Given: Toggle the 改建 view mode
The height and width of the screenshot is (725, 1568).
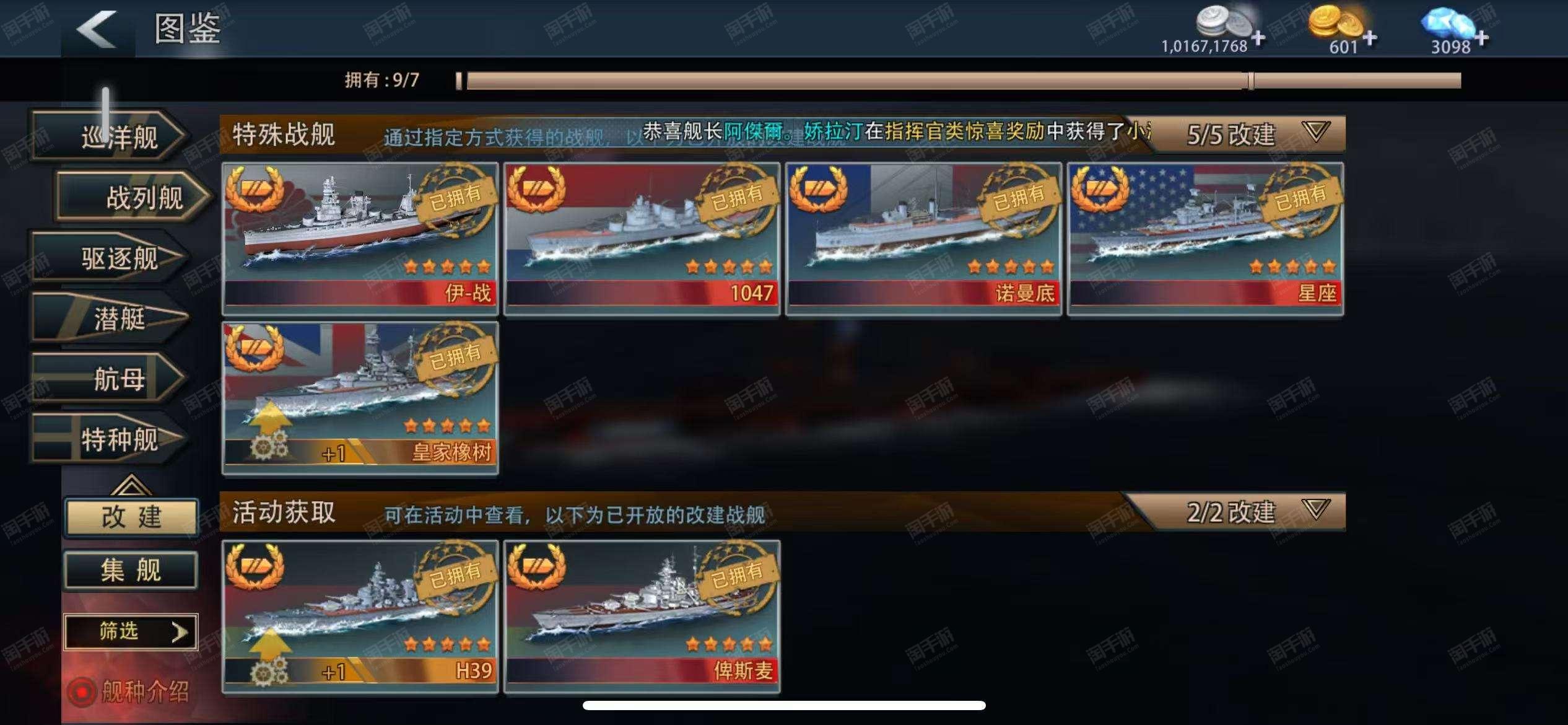Looking at the screenshot, I should (131, 517).
